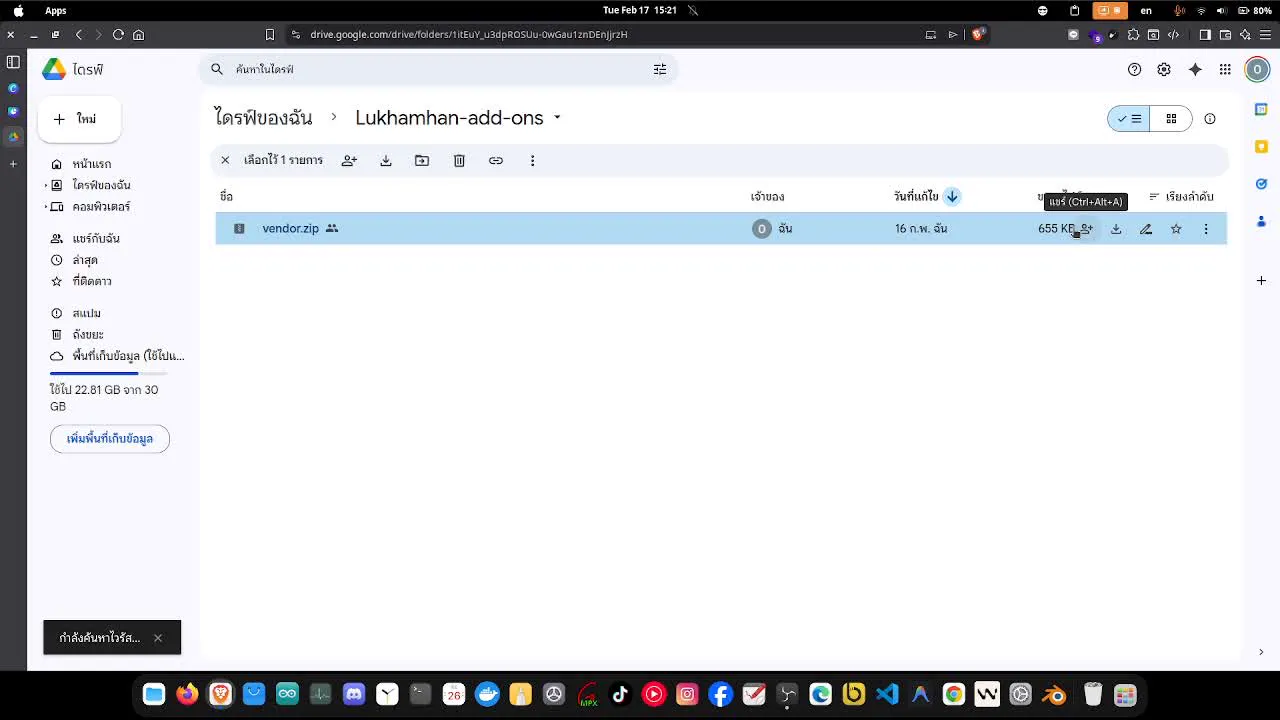The height and width of the screenshot is (720, 1280).
Task: Dismiss the bottom-left notification toast
Action: (x=158, y=638)
